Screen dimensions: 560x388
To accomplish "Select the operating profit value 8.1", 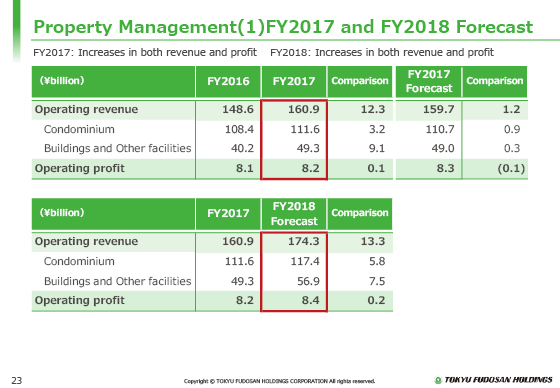I will point(245,168).
